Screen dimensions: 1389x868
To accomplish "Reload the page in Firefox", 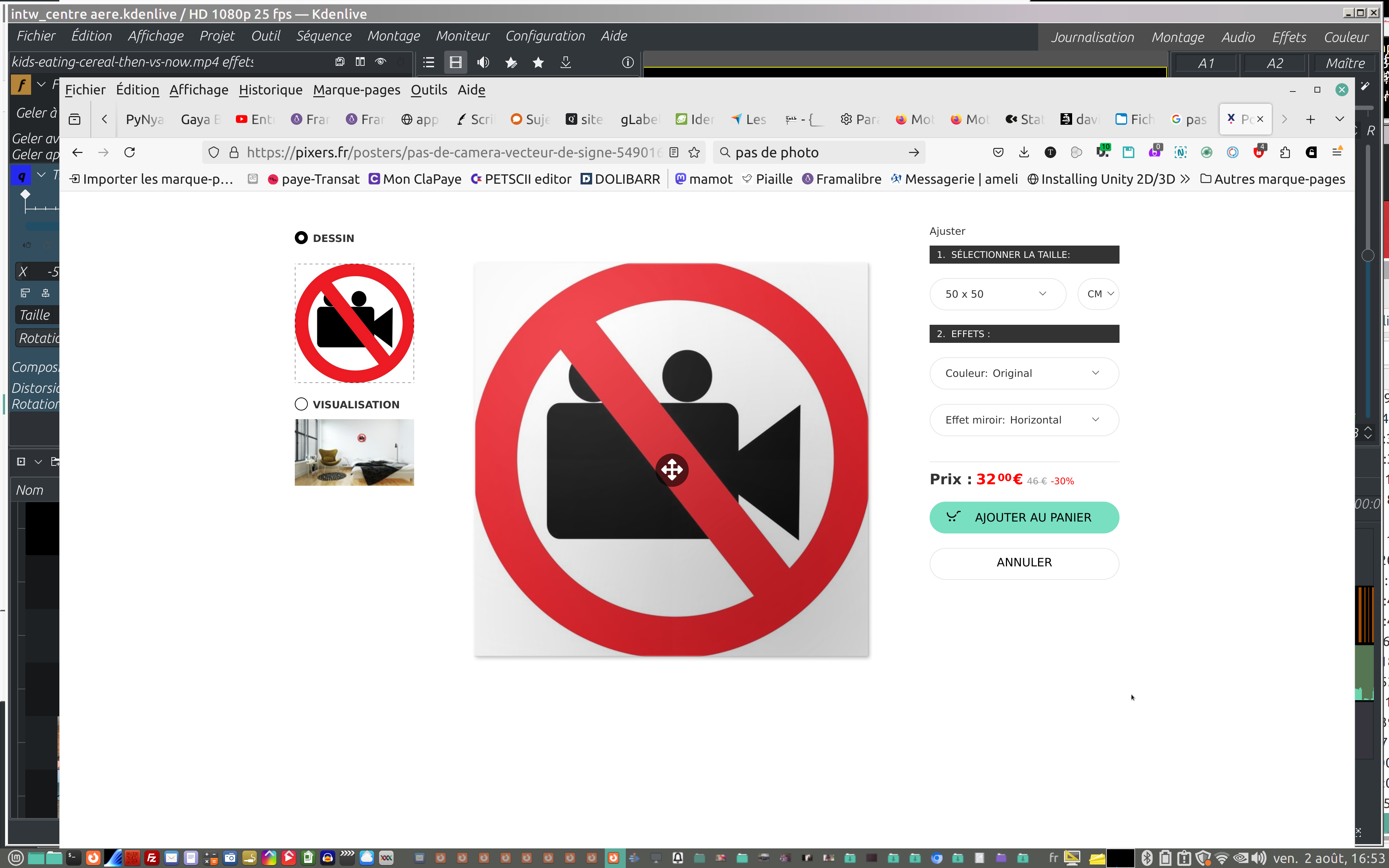I will coord(130,152).
